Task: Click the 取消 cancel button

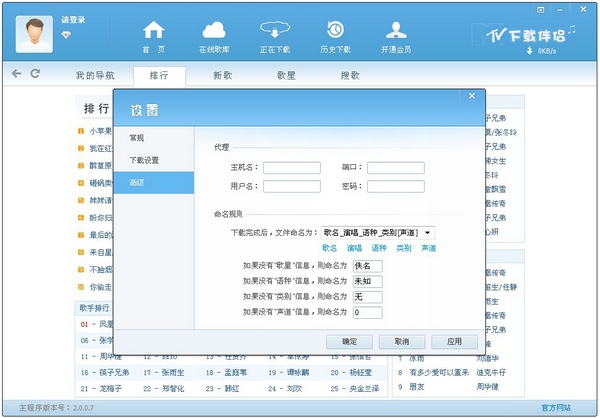Action: coord(401,341)
